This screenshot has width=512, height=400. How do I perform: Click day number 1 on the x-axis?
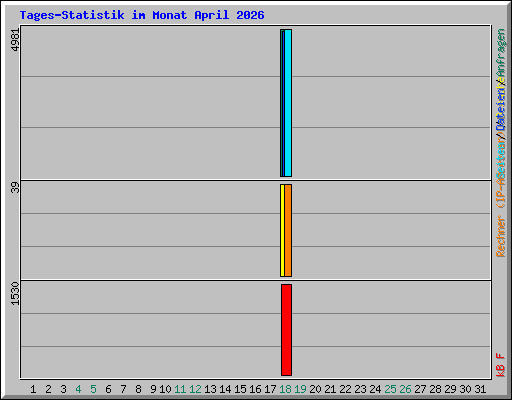33,389
